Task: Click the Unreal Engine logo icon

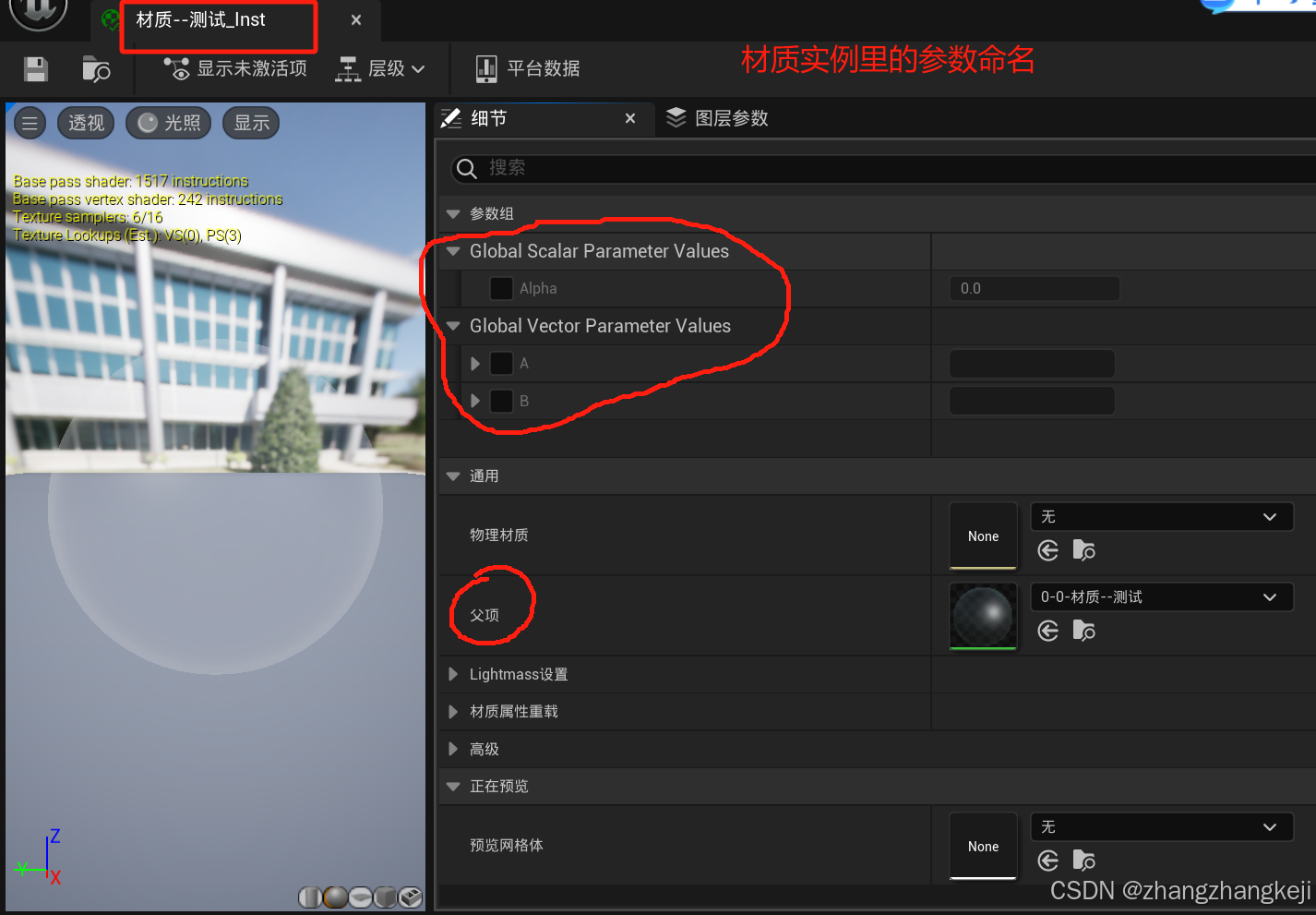Action: point(38,11)
